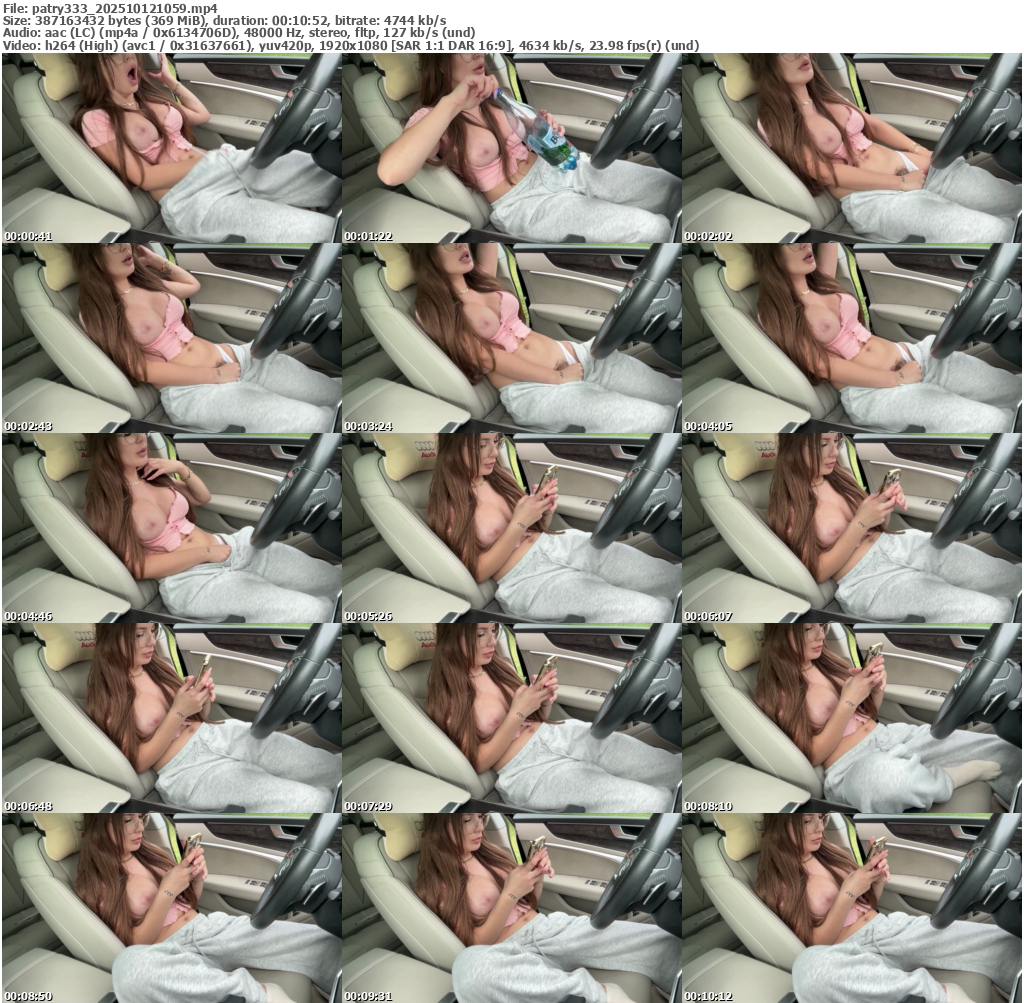Open the thumbnail stamped 00:08:50
Viewport: 1024px width, 1003px height.
[171, 908]
